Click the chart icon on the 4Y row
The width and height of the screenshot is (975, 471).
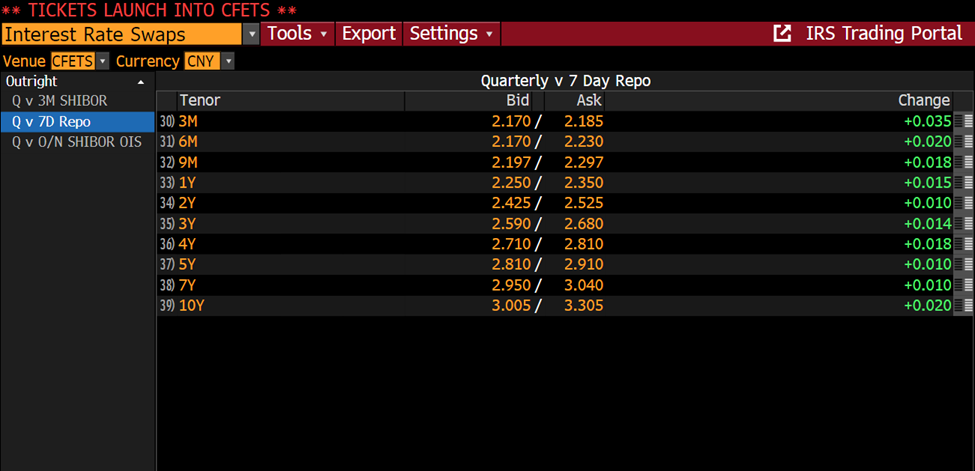963,244
